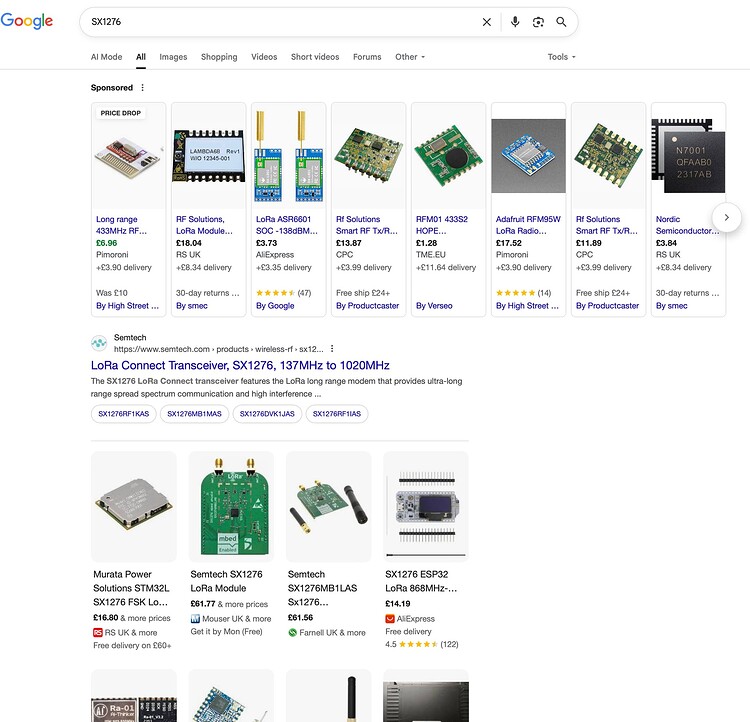Switch to the Shopping tab
This screenshot has height=722, width=750.
(219, 57)
